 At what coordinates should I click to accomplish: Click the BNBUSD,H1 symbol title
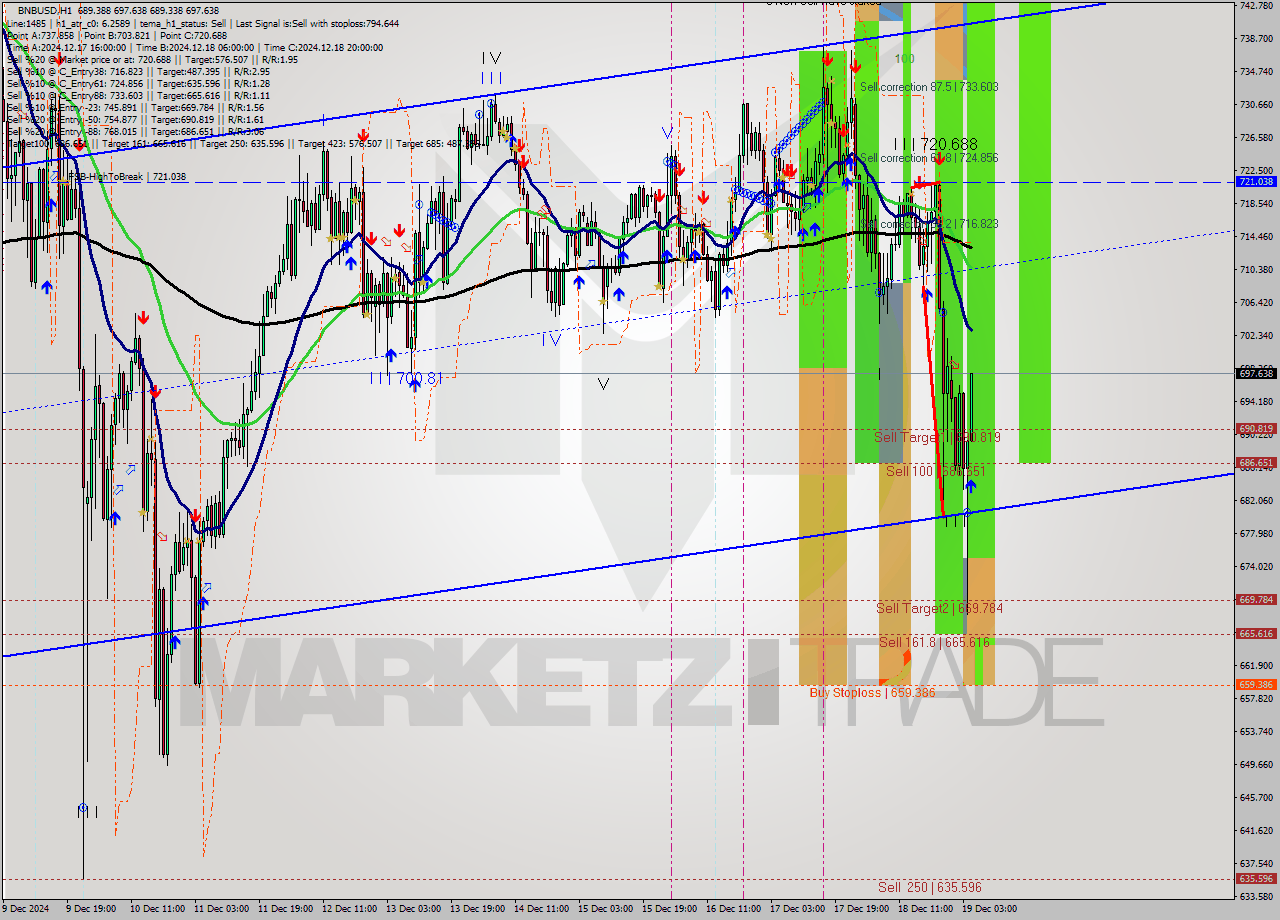(45, 10)
